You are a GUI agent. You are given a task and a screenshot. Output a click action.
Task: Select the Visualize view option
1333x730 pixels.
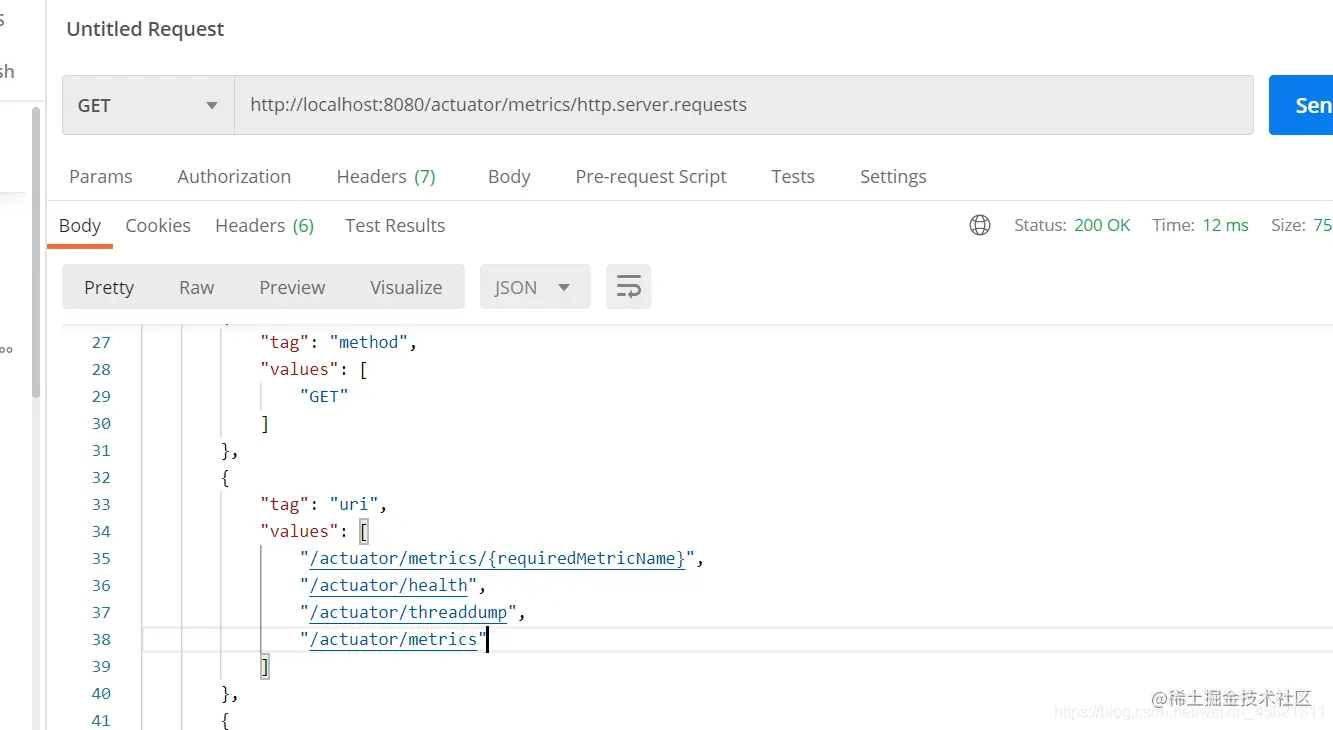point(406,287)
